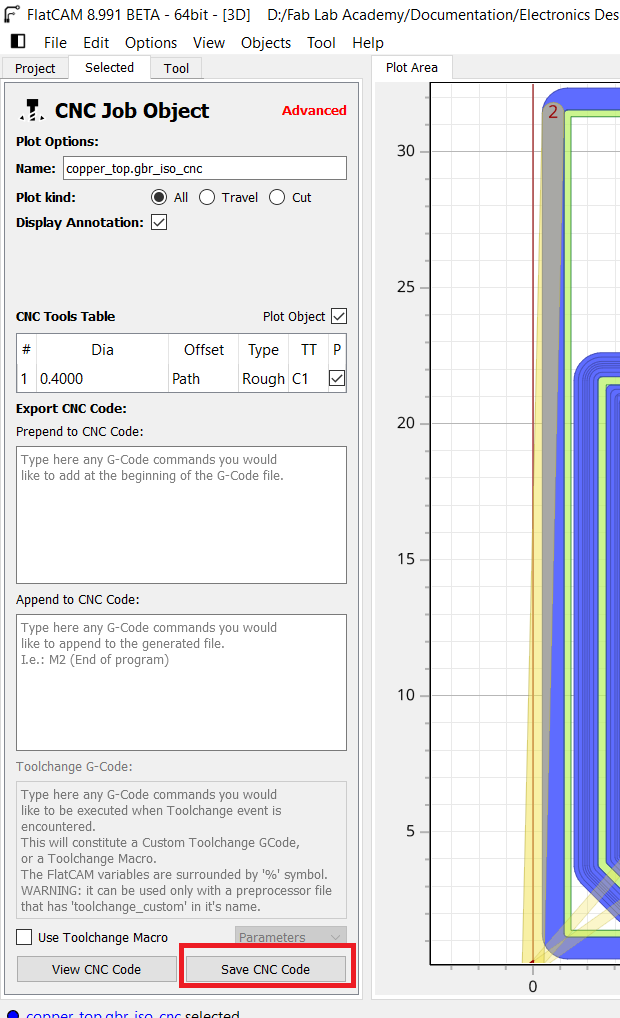Screen dimensions: 620x1018
Task: Select row number 1 in tools table
Action: (x=25, y=379)
